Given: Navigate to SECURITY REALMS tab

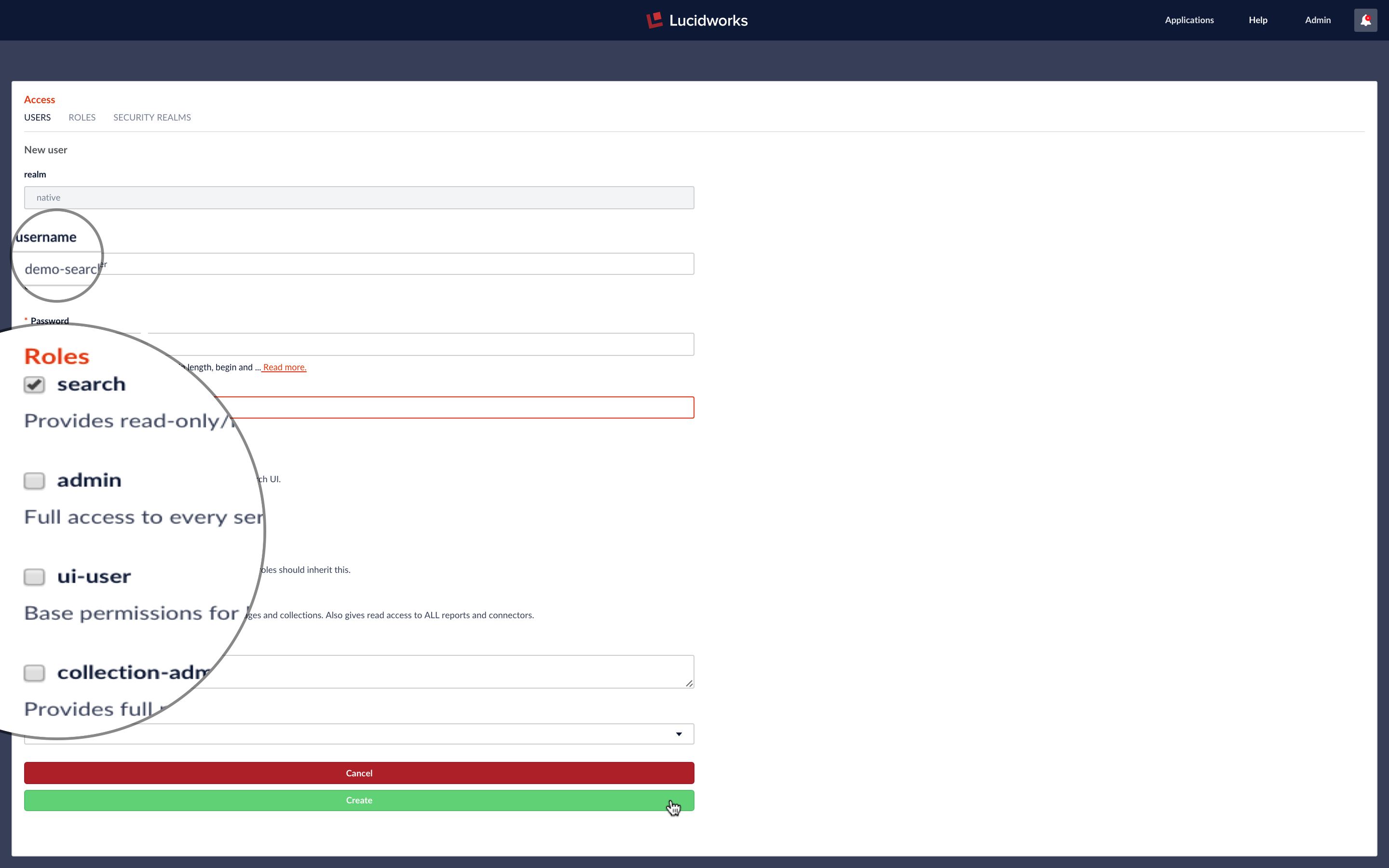Looking at the screenshot, I should coord(152,117).
